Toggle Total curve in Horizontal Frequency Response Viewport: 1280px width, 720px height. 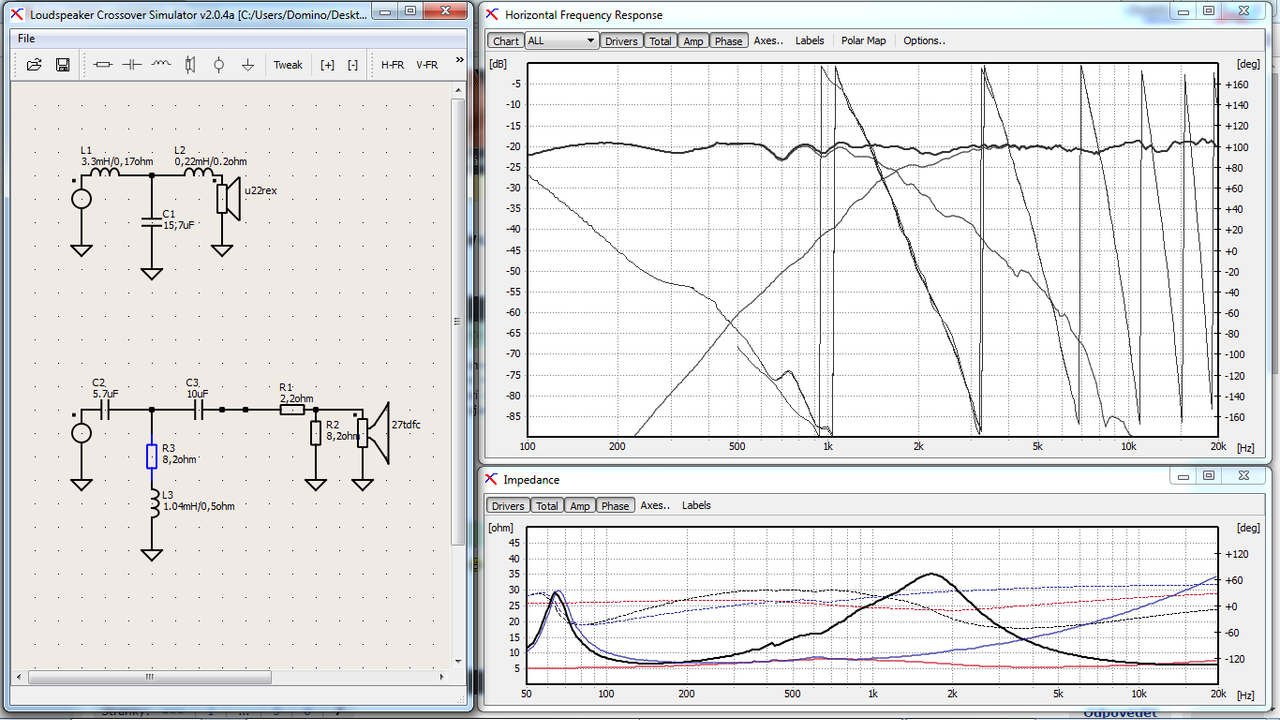660,41
